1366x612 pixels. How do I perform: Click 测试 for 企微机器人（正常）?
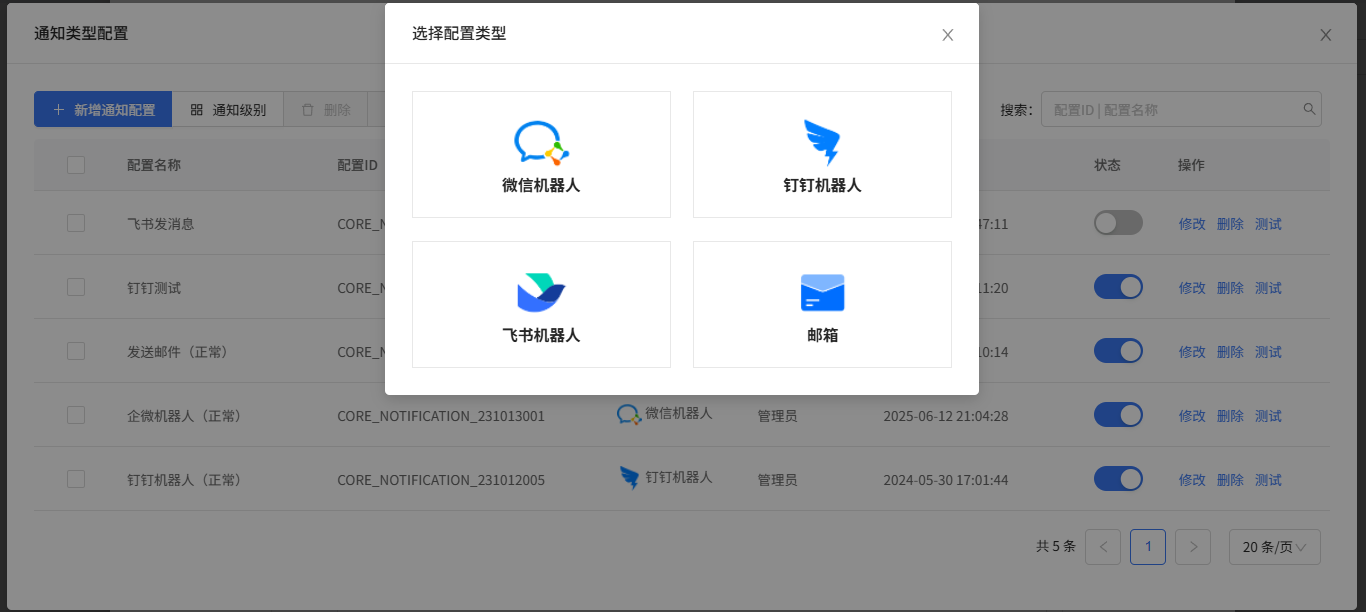tap(1268, 416)
